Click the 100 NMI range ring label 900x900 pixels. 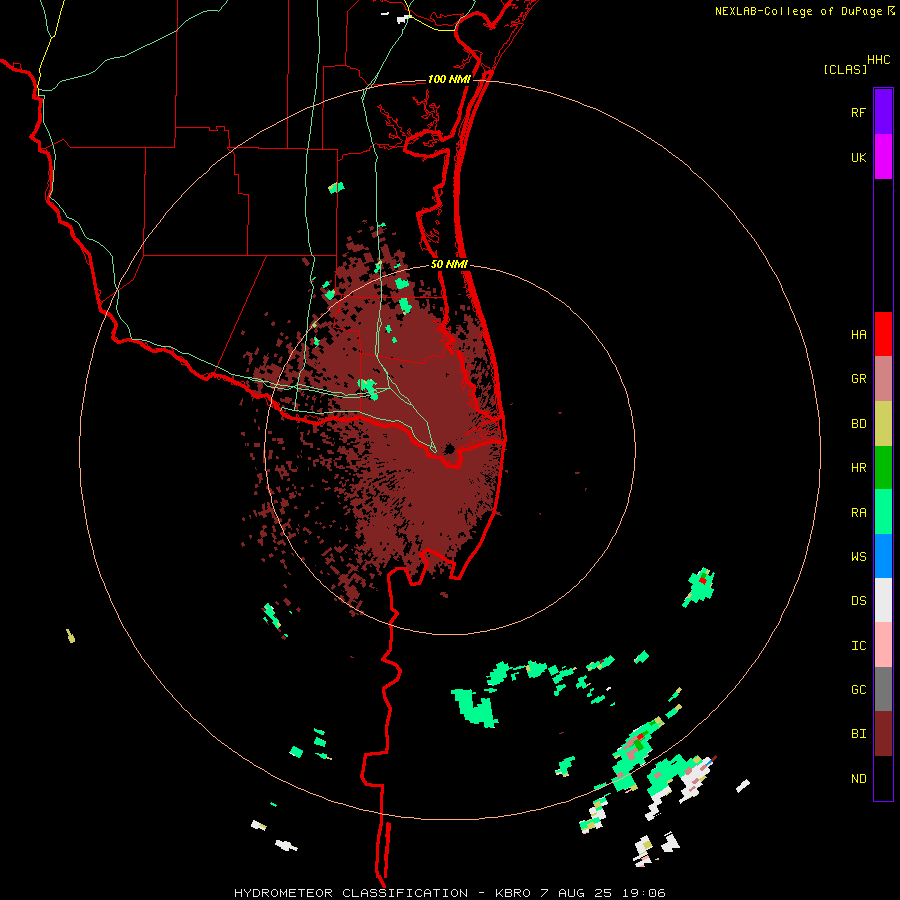pyautogui.click(x=449, y=79)
